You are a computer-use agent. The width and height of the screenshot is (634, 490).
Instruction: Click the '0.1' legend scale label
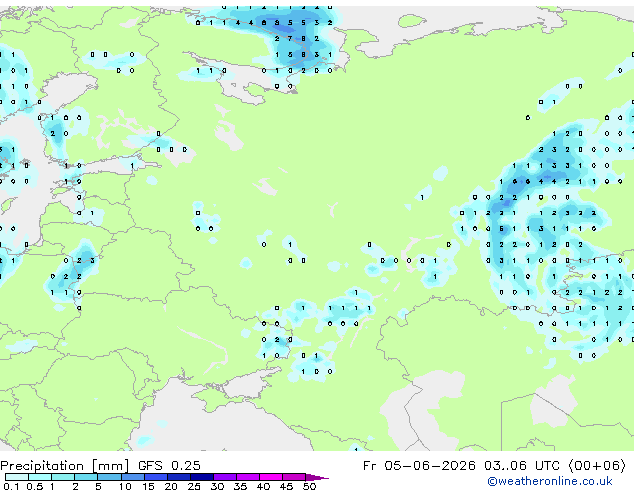coord(11,486)
